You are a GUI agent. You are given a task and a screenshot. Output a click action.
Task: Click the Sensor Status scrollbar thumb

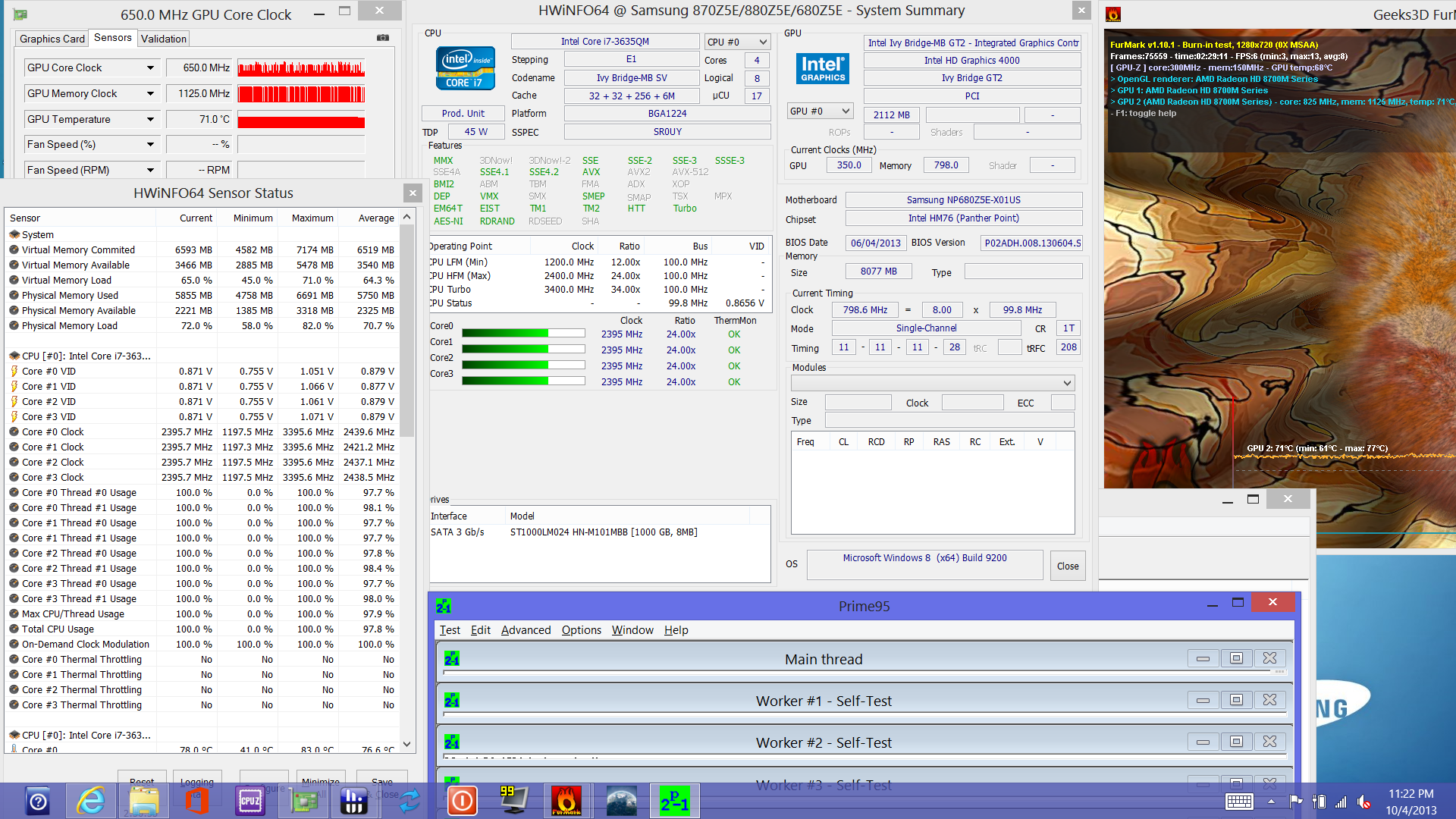[x=407, y=330]
